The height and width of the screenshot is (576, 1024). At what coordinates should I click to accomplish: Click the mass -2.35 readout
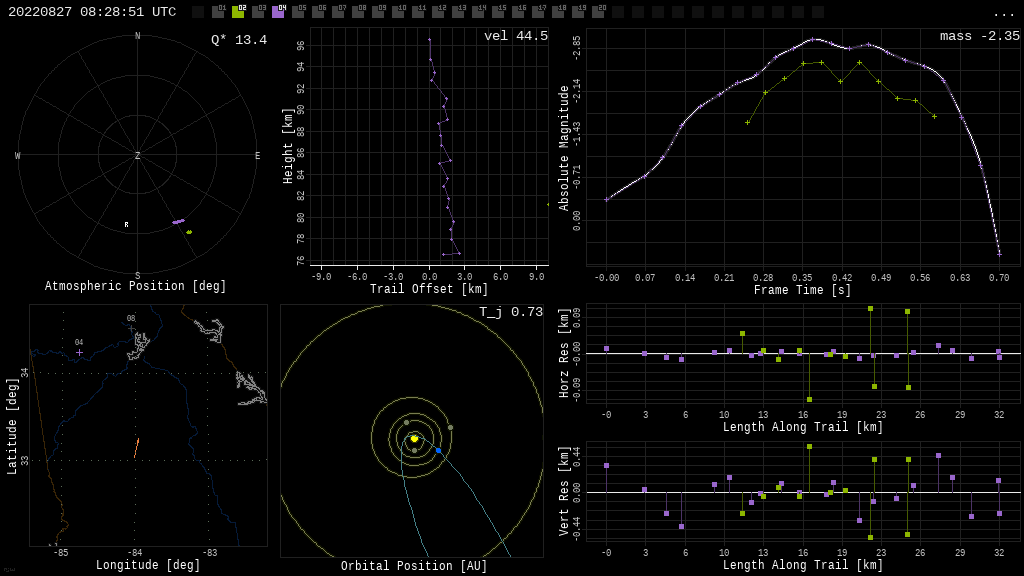[979, 36]
